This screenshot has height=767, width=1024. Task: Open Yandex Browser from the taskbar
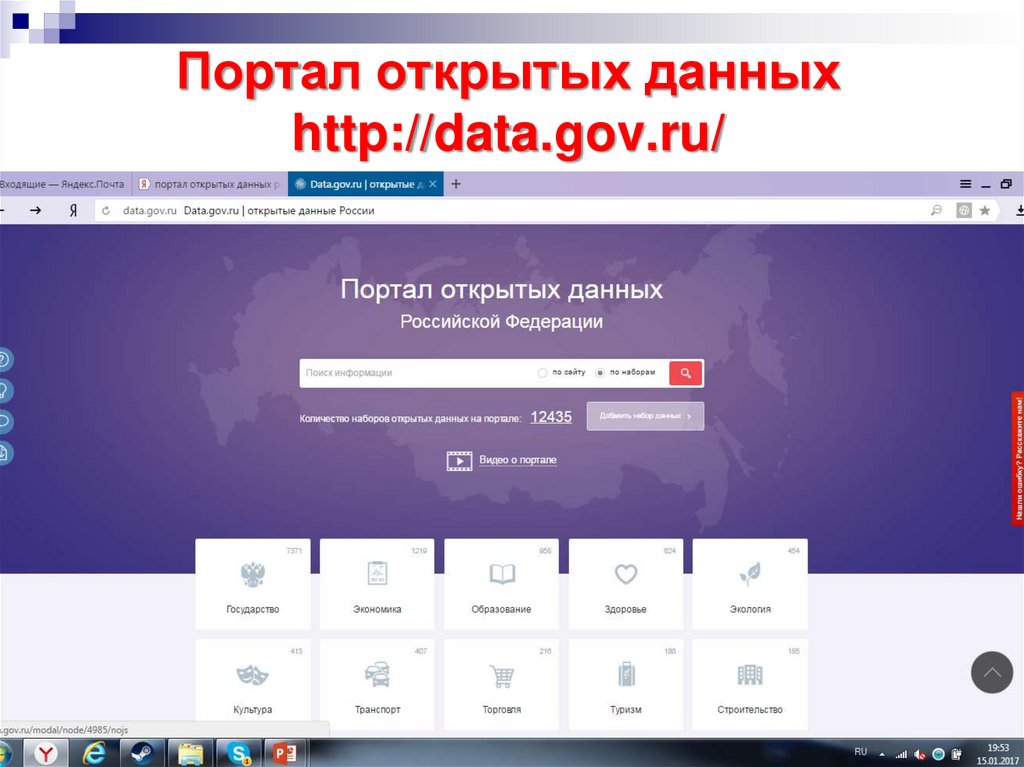[45, 754]
